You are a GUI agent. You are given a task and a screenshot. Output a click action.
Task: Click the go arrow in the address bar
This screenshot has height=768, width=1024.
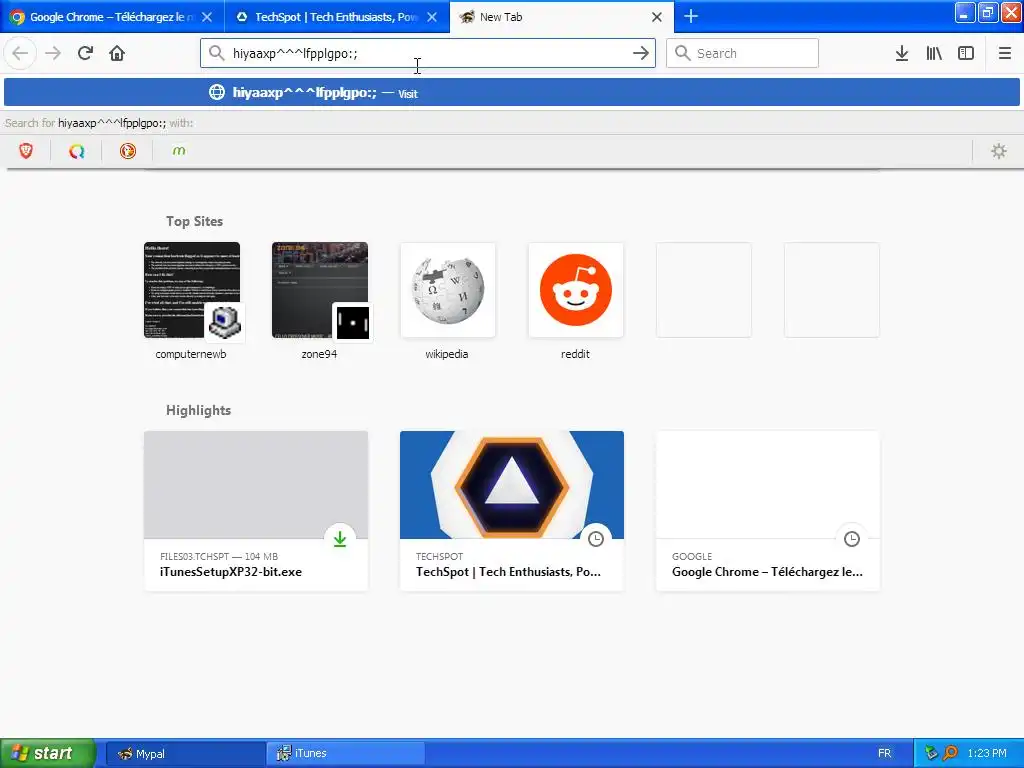(641, 53)
